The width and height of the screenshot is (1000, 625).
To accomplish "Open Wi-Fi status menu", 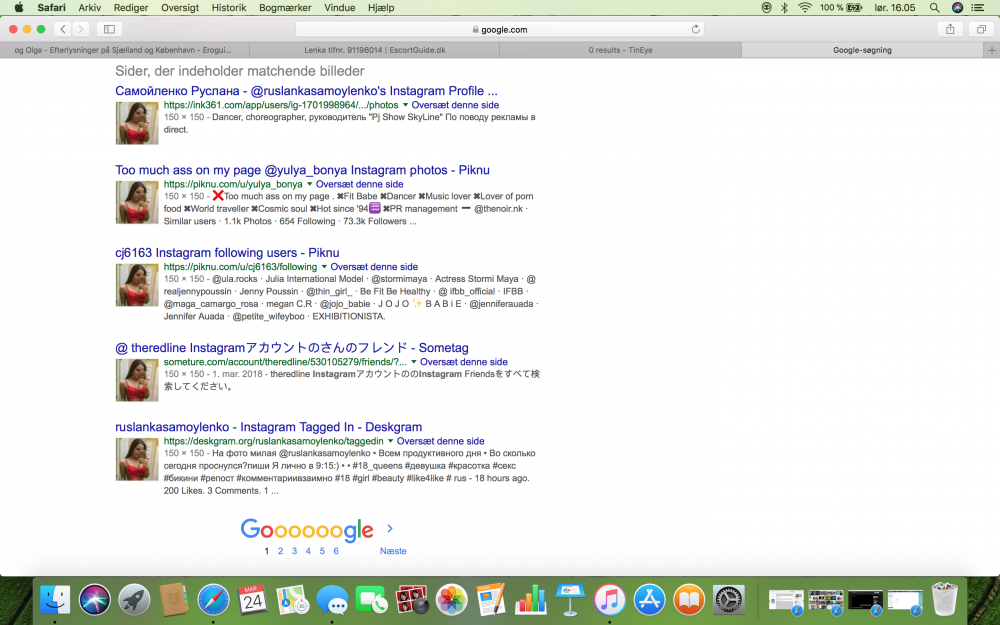I will [x=804, y=8].
